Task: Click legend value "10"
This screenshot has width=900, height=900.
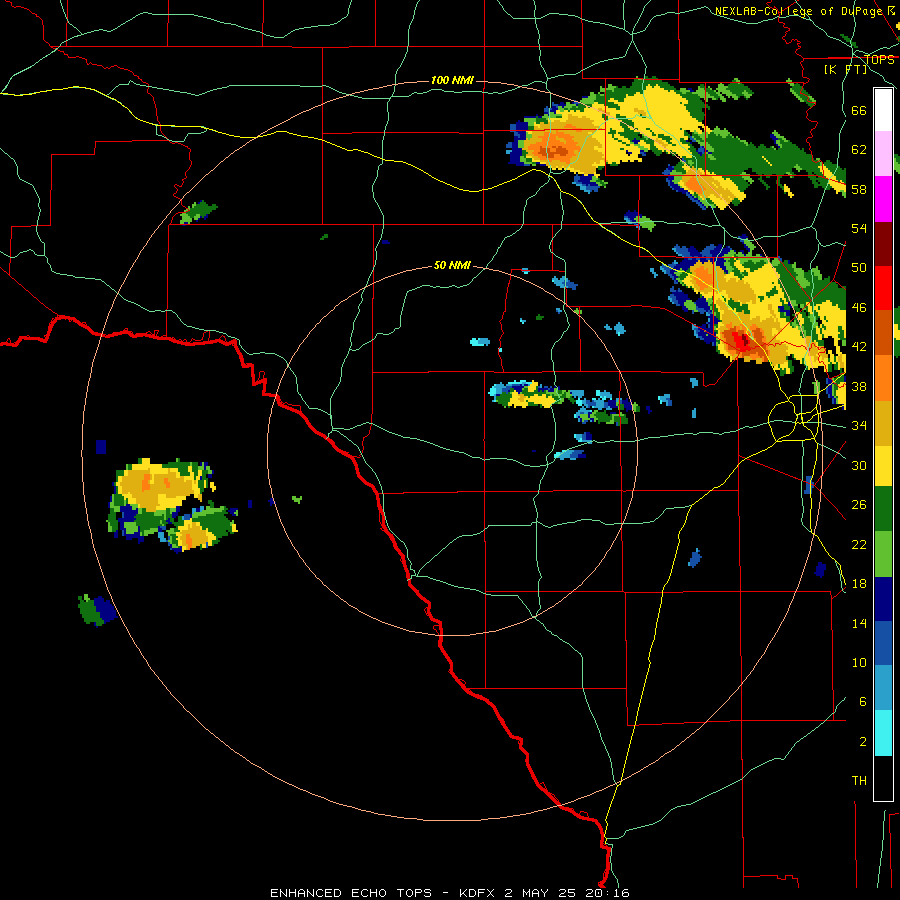Action: click(x=859, y=662)
